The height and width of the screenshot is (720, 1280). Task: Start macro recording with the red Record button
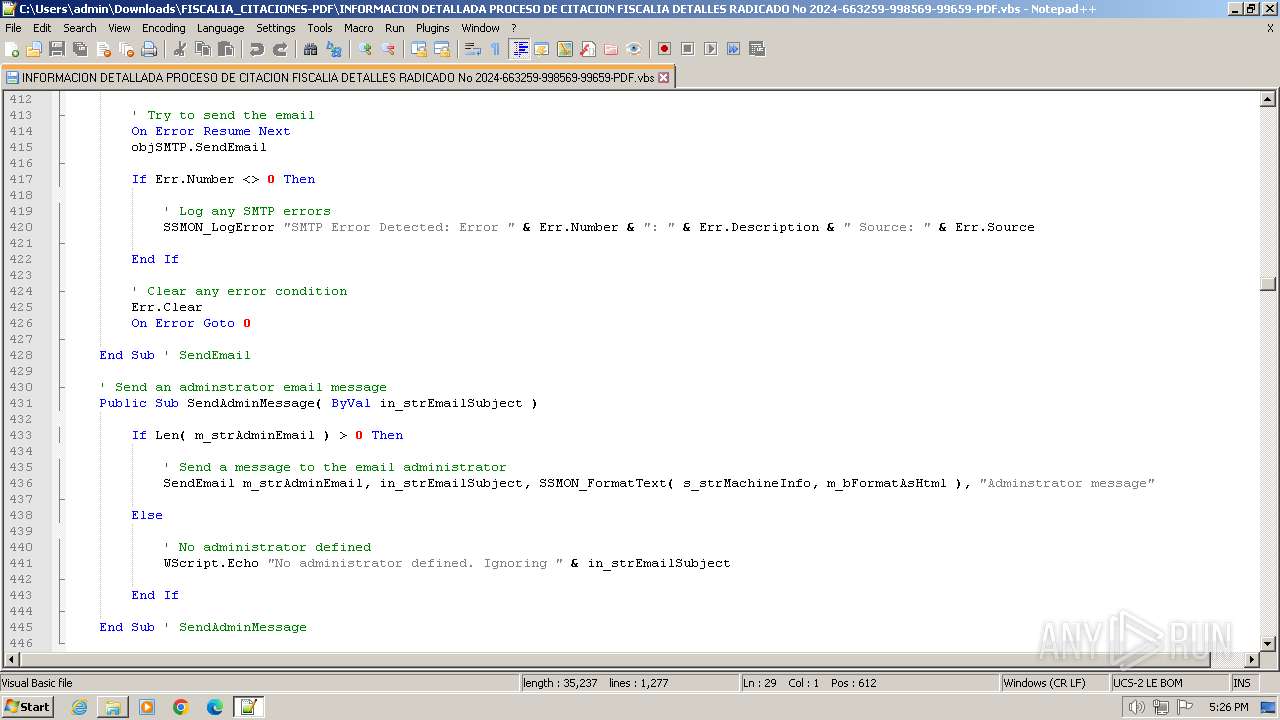pos(664,49)
